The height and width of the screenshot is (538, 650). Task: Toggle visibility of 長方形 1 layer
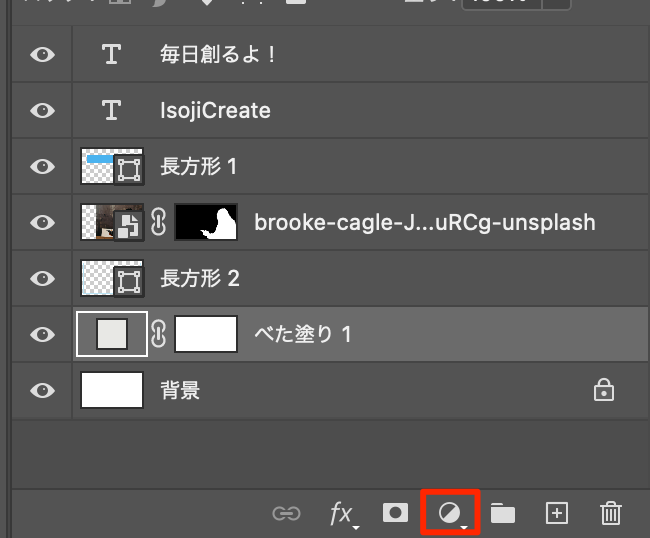[x=42, y=166]
